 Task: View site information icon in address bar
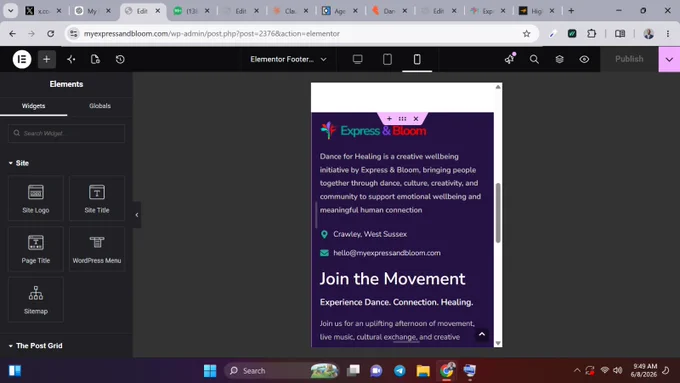tap(74, 33)
